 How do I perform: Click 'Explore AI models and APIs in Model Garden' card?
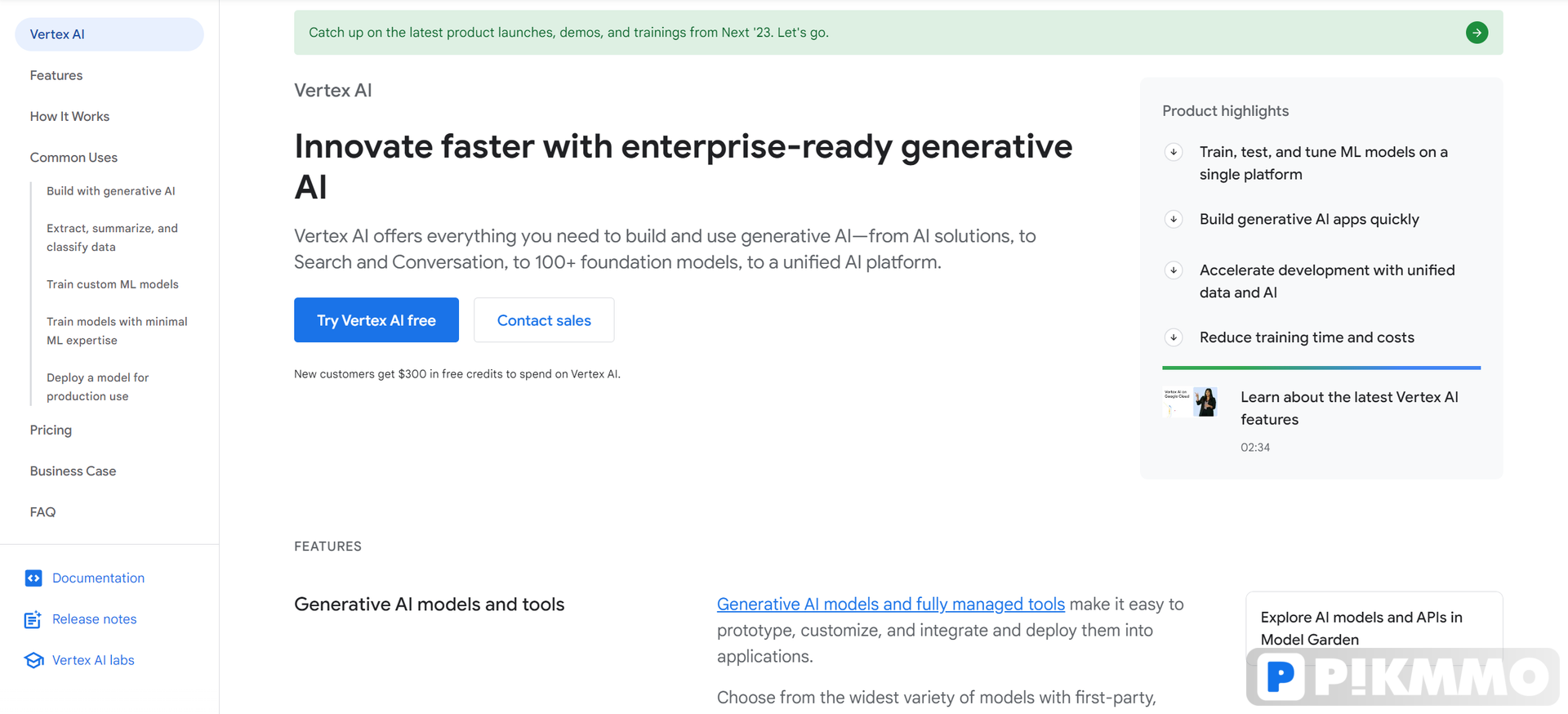(x=1374, y=628)
